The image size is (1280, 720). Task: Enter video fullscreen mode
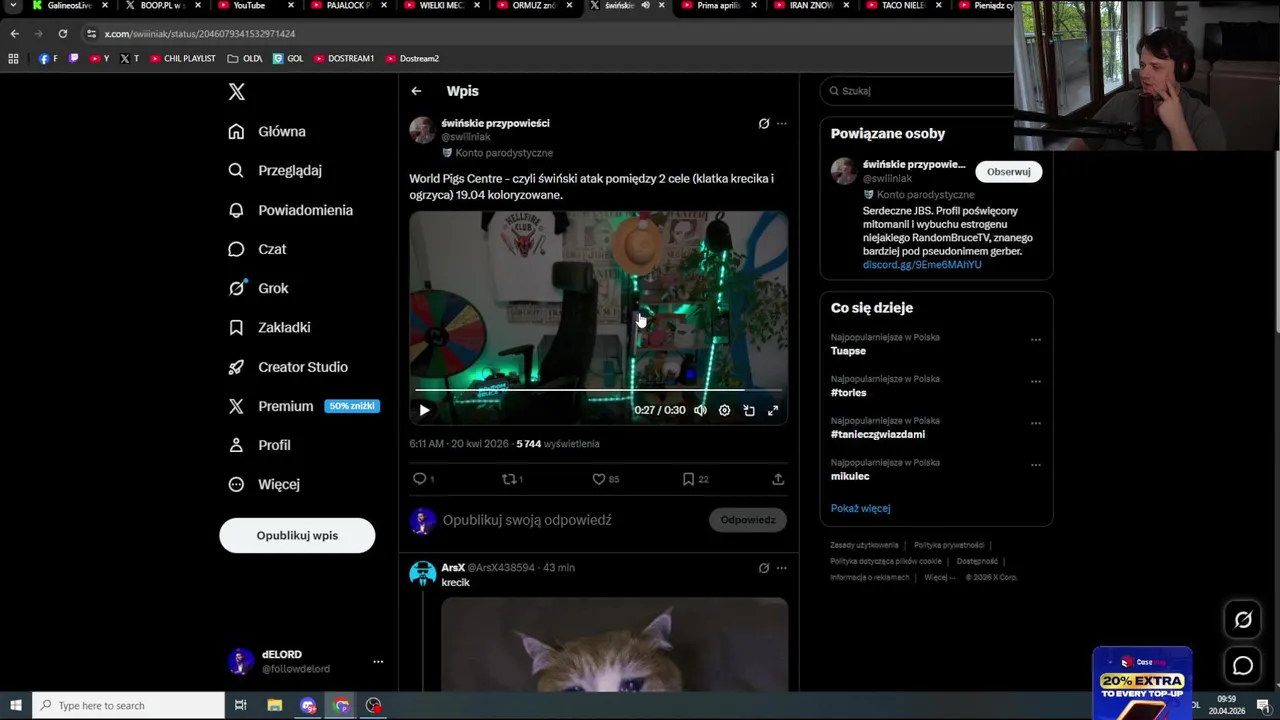773,410
